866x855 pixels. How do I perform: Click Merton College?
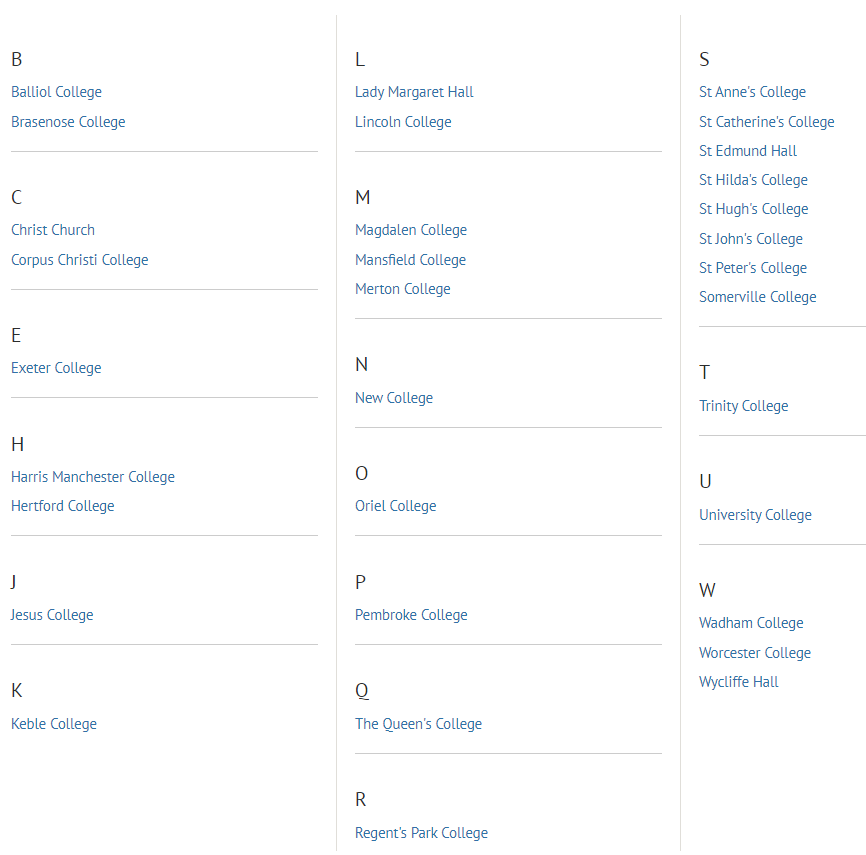(x=403, y=289)
